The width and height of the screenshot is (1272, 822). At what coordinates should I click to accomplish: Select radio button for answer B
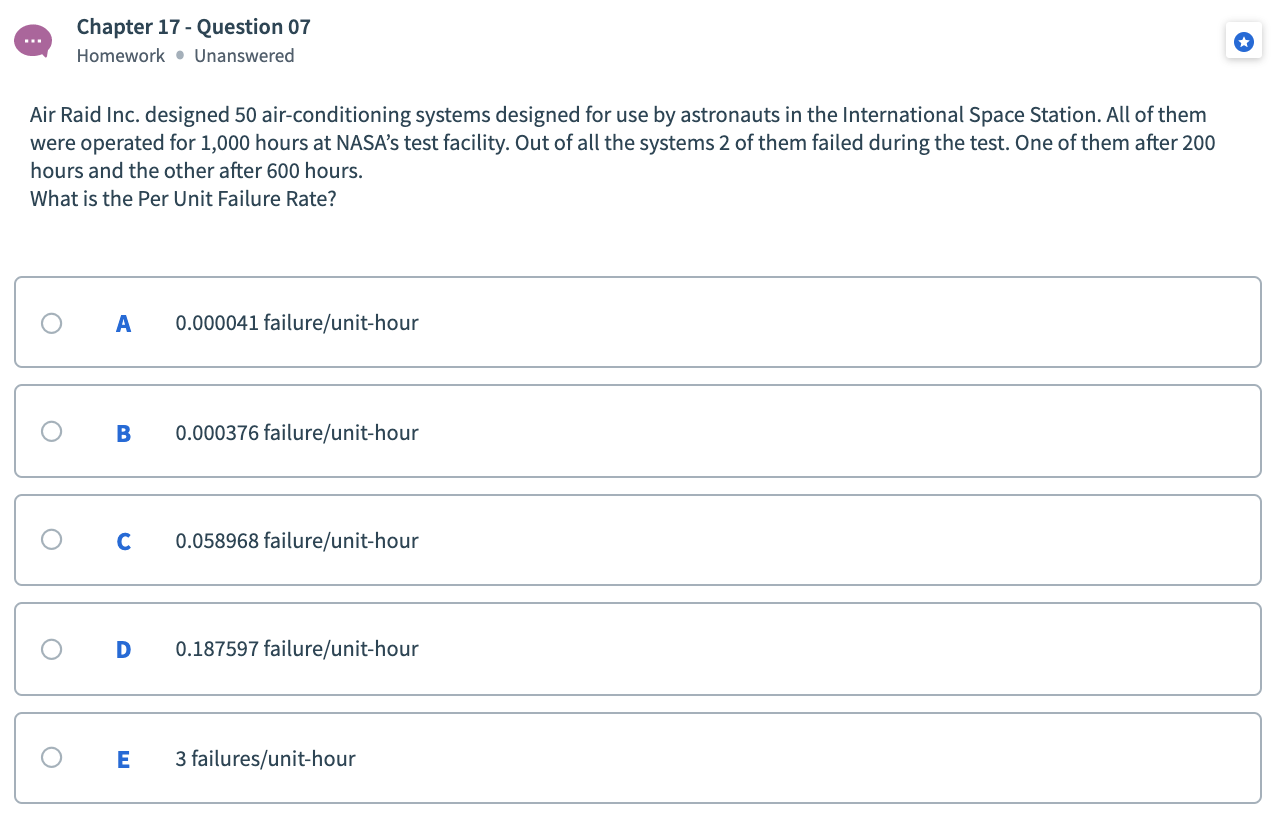click(x=51, y=431)
